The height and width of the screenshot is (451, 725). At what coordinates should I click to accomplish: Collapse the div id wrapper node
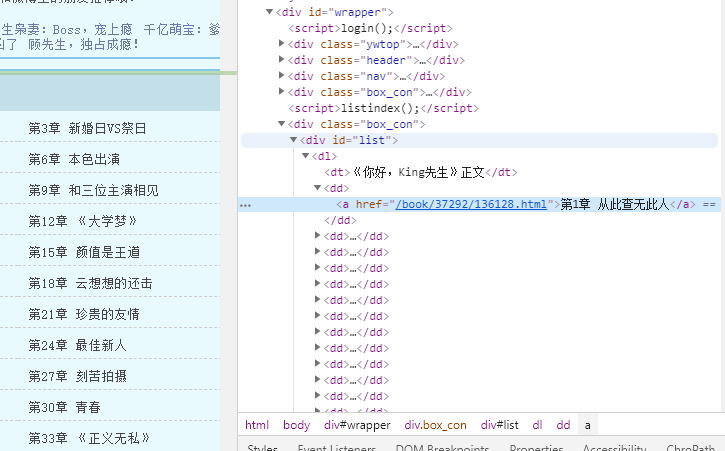point(270,12)
